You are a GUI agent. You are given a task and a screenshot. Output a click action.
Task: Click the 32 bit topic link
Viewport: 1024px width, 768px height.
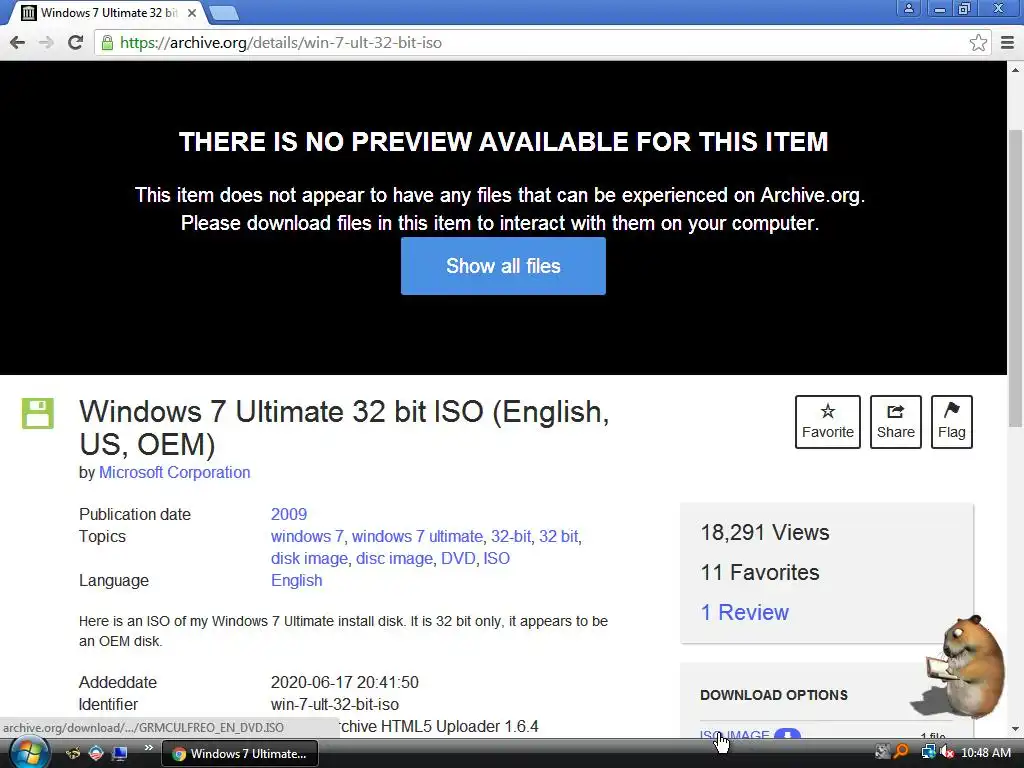point(558,536)
